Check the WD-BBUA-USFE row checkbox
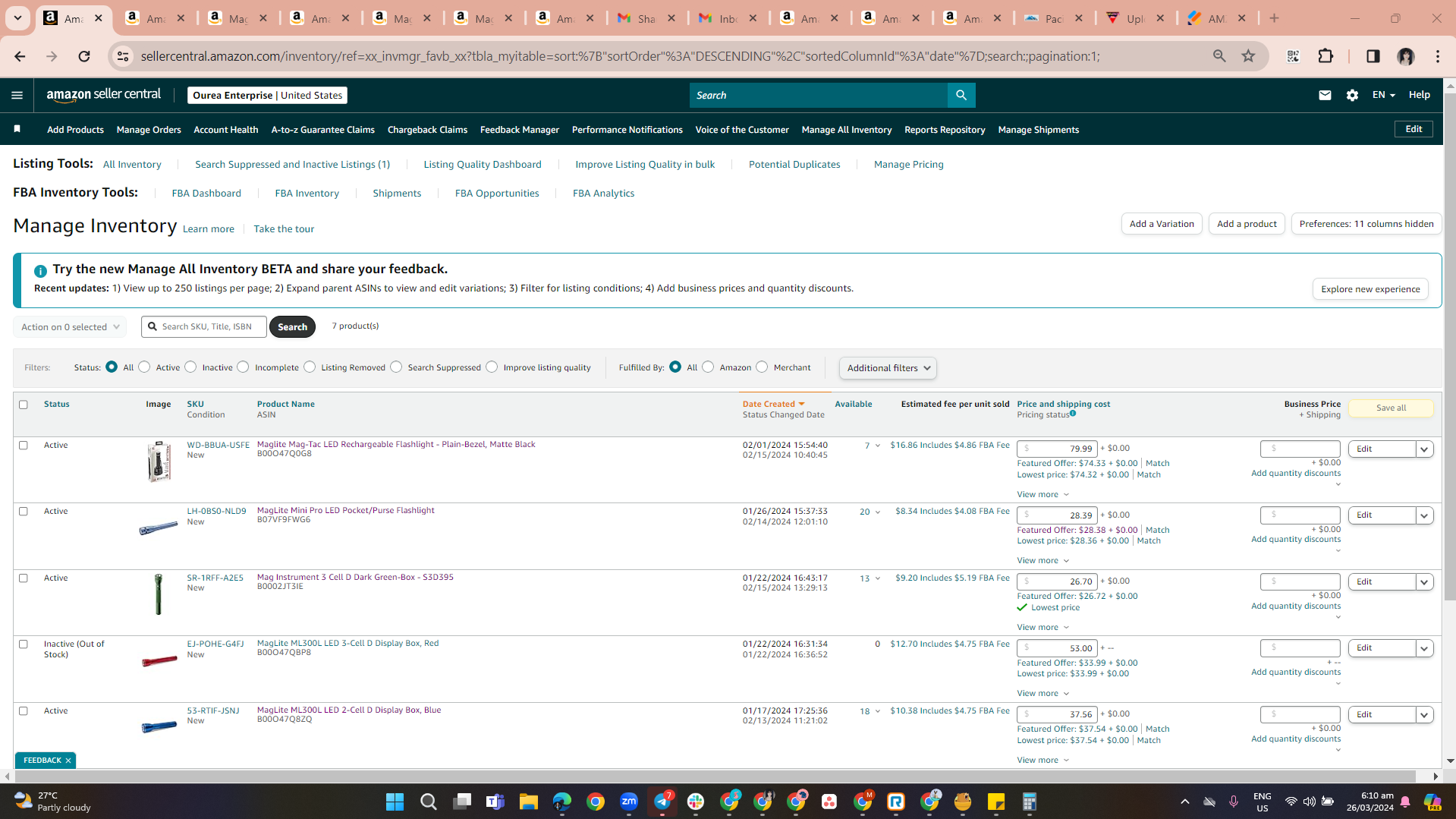This screenshot has height=819, width=1456. [24, 446]
